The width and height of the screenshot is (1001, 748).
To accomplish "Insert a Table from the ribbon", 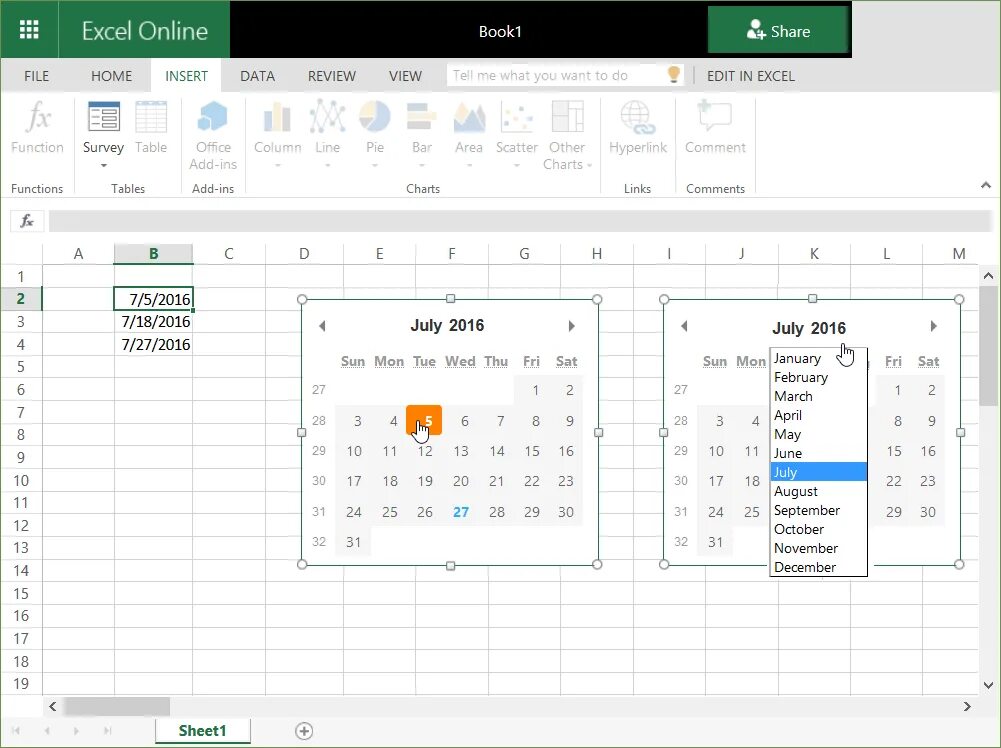I will [x=151, y=128].
